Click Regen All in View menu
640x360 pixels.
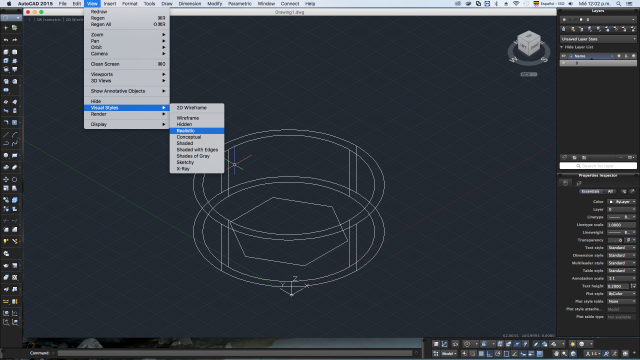(127, 24)
